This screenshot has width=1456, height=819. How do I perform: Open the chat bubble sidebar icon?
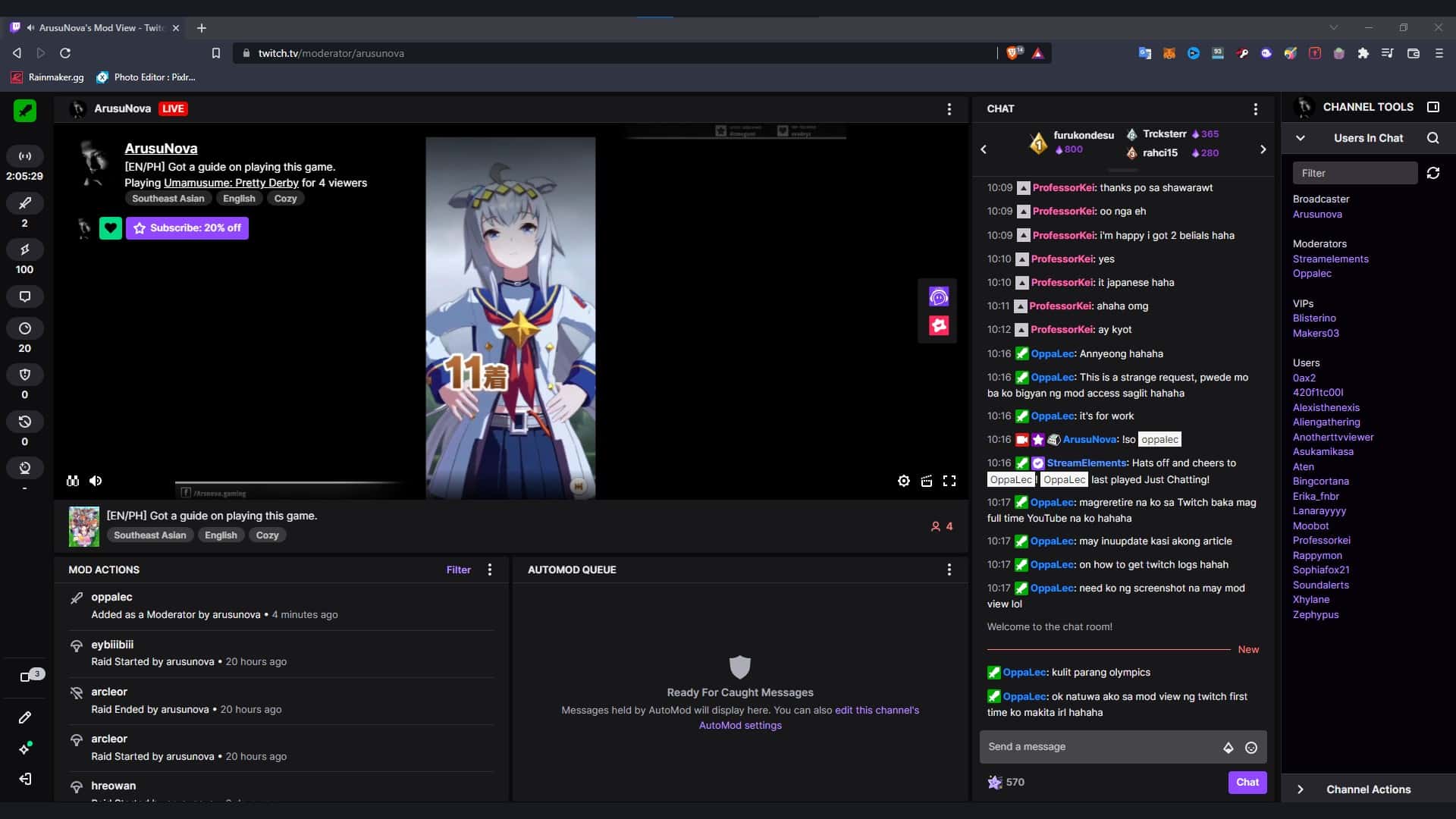25,297
